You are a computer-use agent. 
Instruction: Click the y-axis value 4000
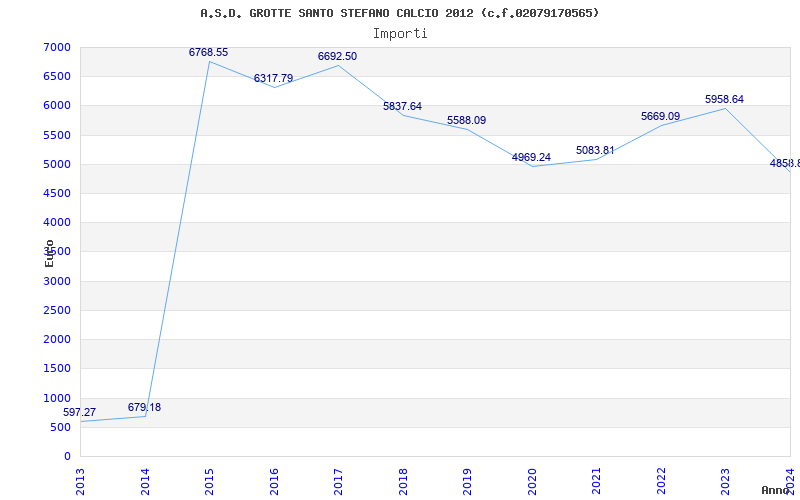(x=57, y=222)
